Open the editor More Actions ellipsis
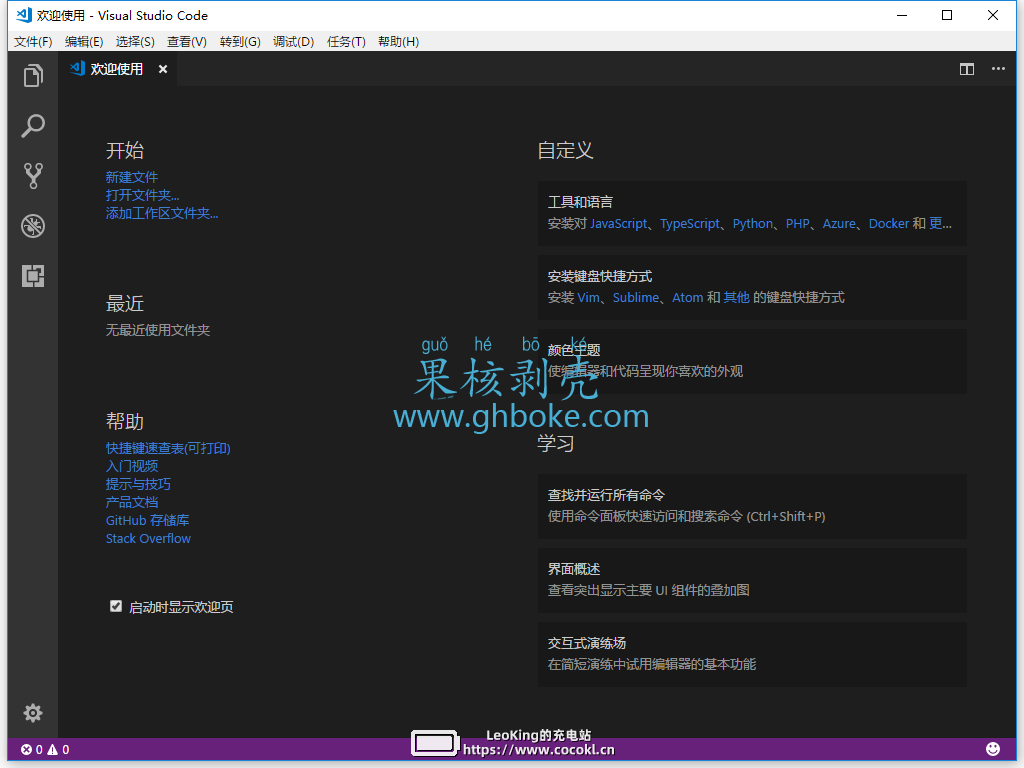Viewport: 1024px width, 768px height. (x=998, y=69)
